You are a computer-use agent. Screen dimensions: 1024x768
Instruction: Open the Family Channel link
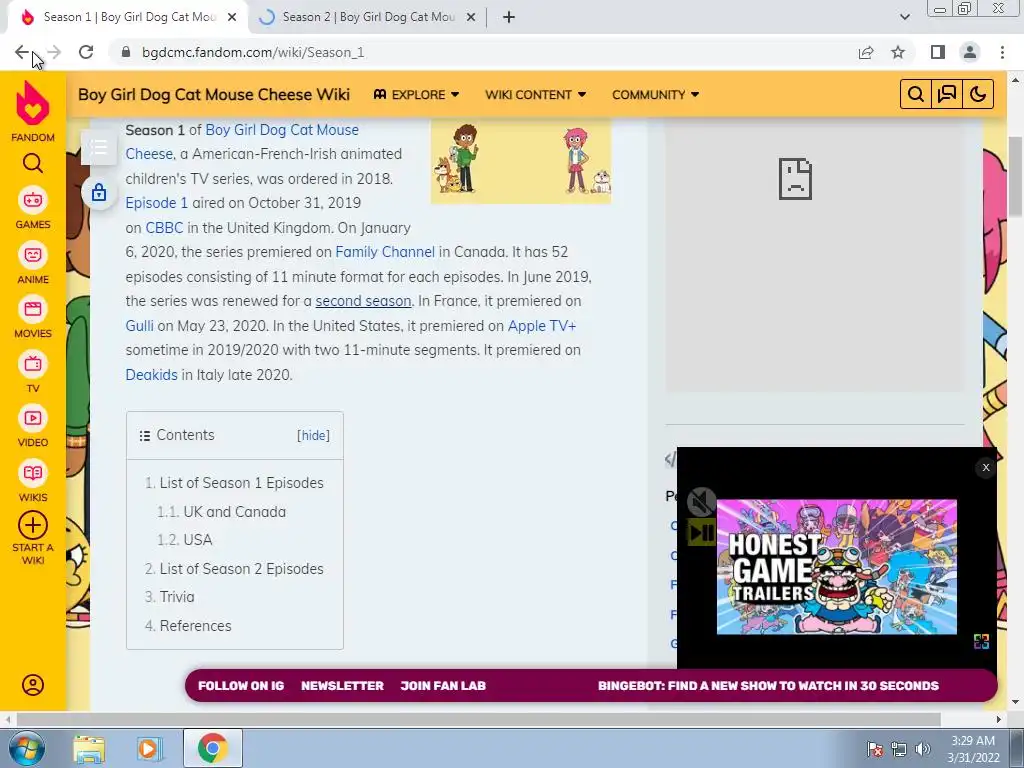(385, 252)
